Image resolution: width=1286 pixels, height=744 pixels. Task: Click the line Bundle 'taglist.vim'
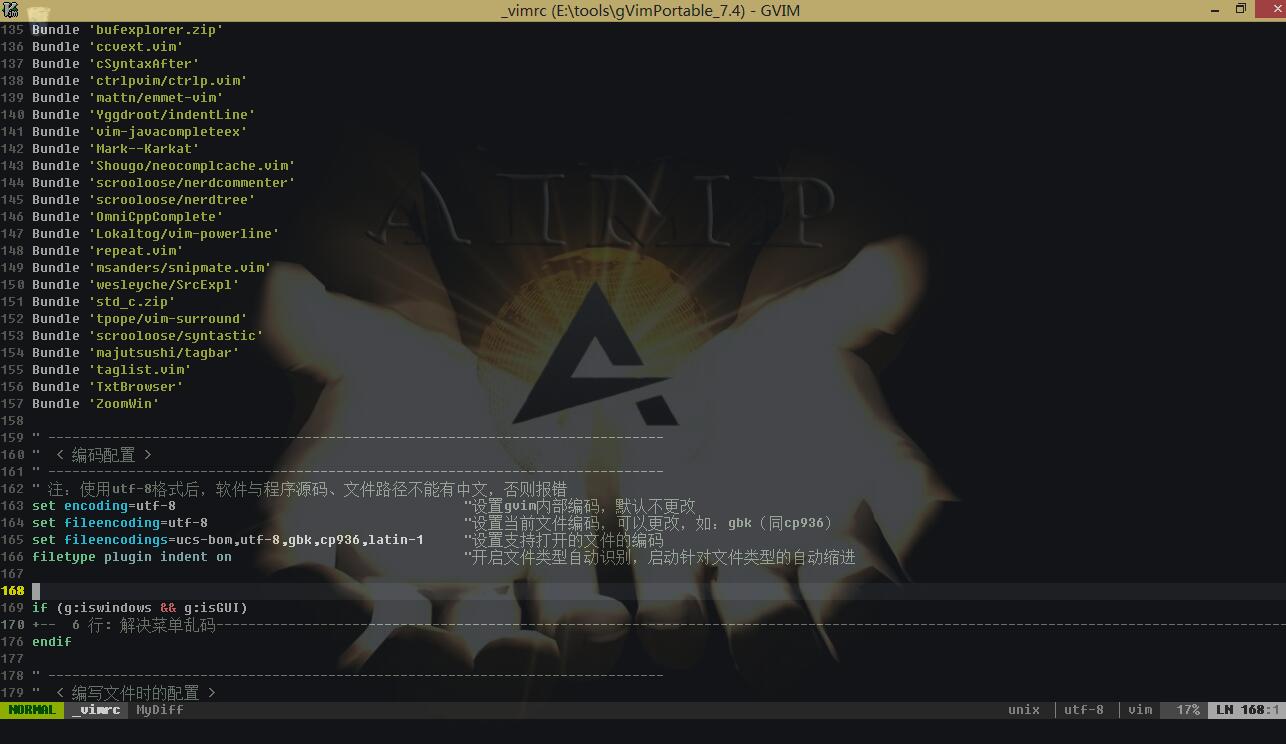112,370
